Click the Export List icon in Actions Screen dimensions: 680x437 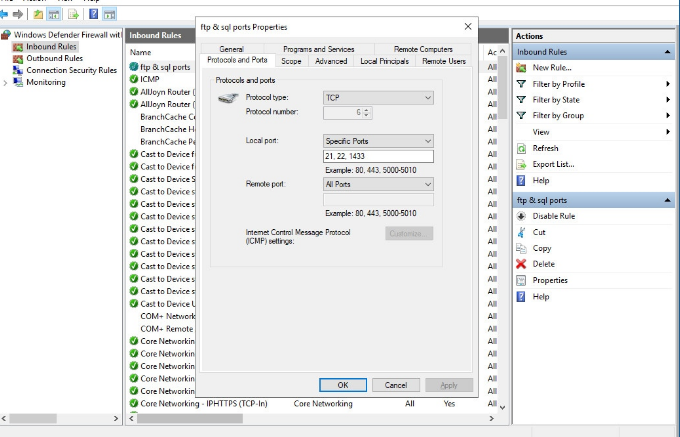521,164
